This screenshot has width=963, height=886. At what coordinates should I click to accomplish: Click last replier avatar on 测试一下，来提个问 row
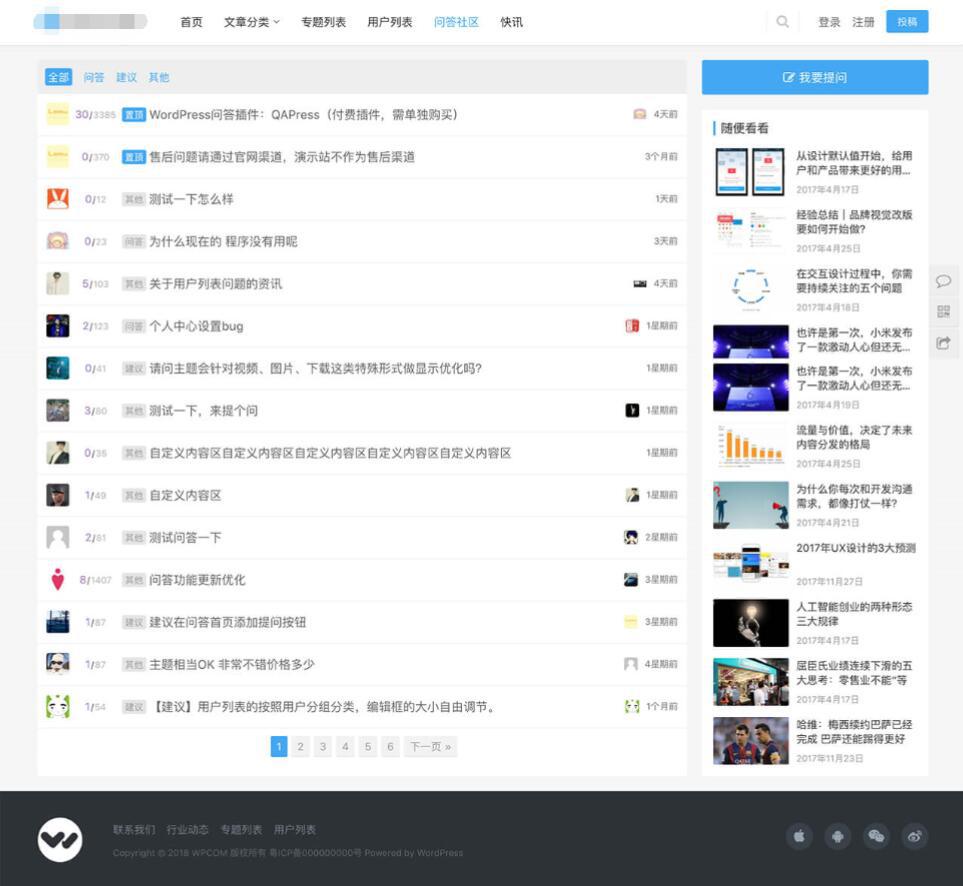(x=632, y=410)
